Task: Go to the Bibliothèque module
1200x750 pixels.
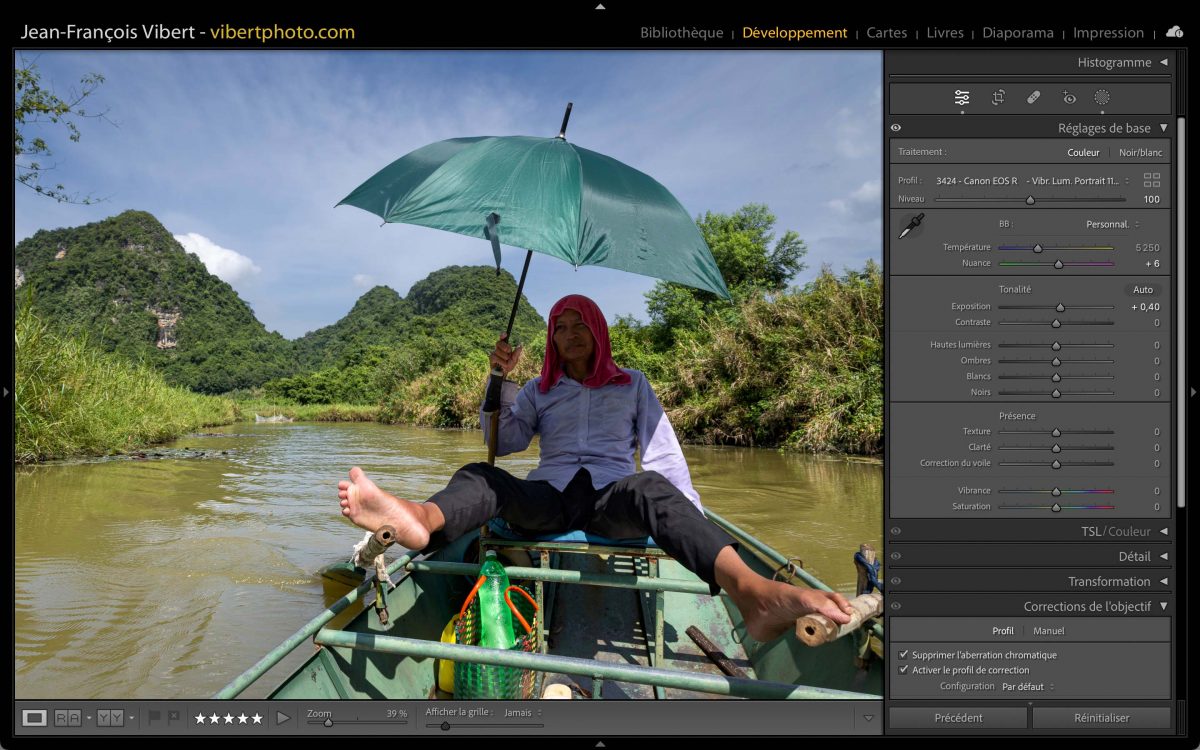Action: 681,32
